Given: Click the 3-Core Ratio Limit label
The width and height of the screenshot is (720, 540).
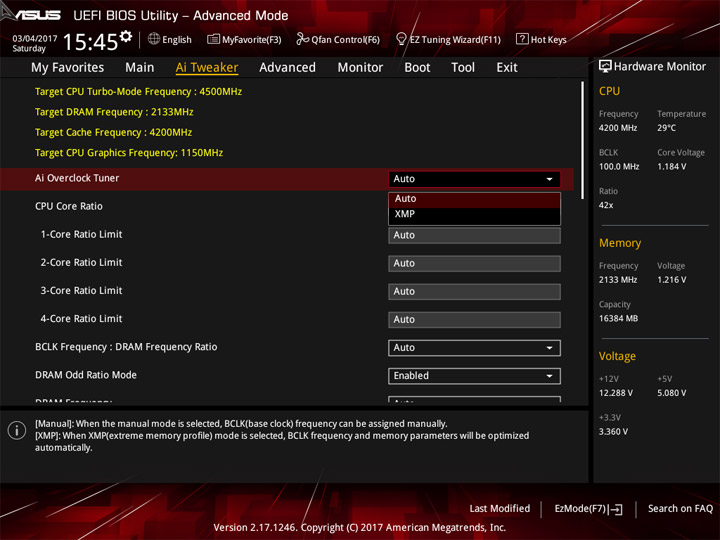Looking at the screenshot, I should click(81, 290).
